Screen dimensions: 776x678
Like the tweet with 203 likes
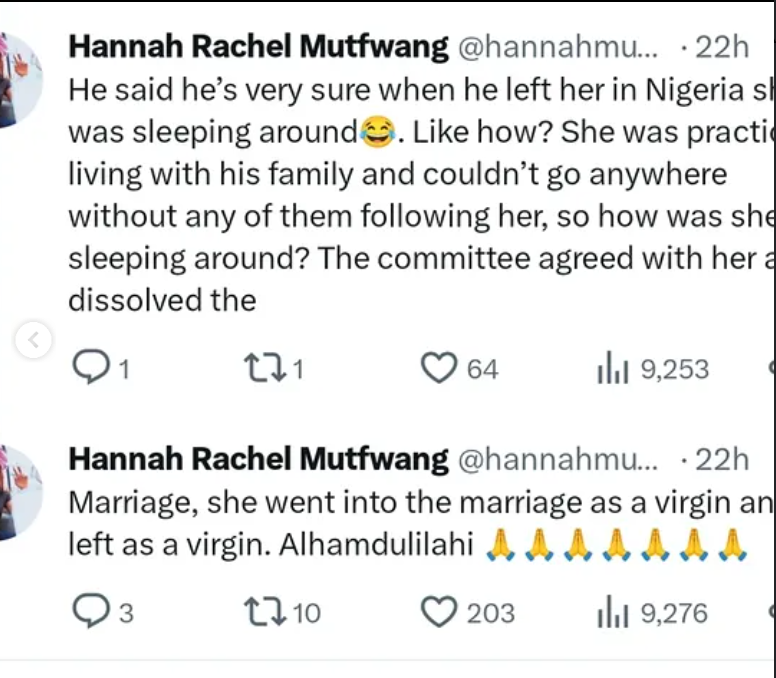point(439,612)
